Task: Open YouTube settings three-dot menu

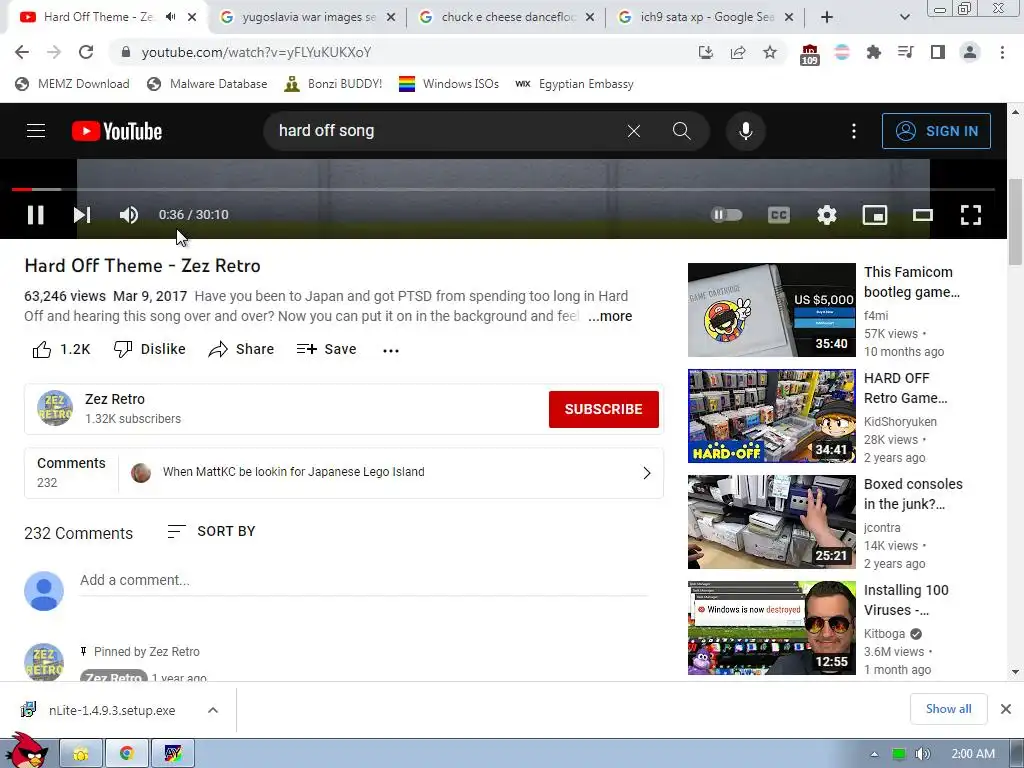Action: tap(854, 131)
